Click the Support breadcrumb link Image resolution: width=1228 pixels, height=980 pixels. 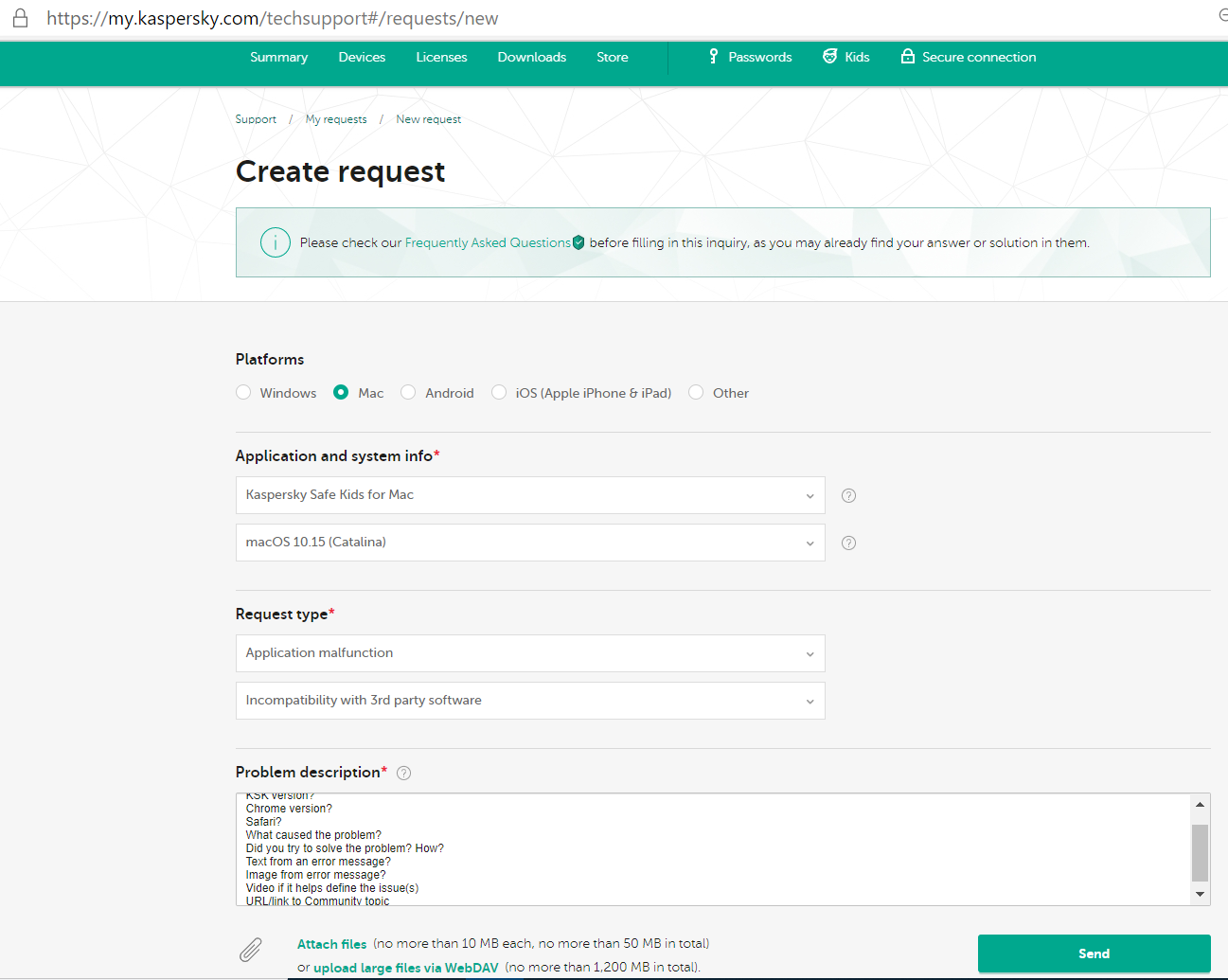[256, 119]
